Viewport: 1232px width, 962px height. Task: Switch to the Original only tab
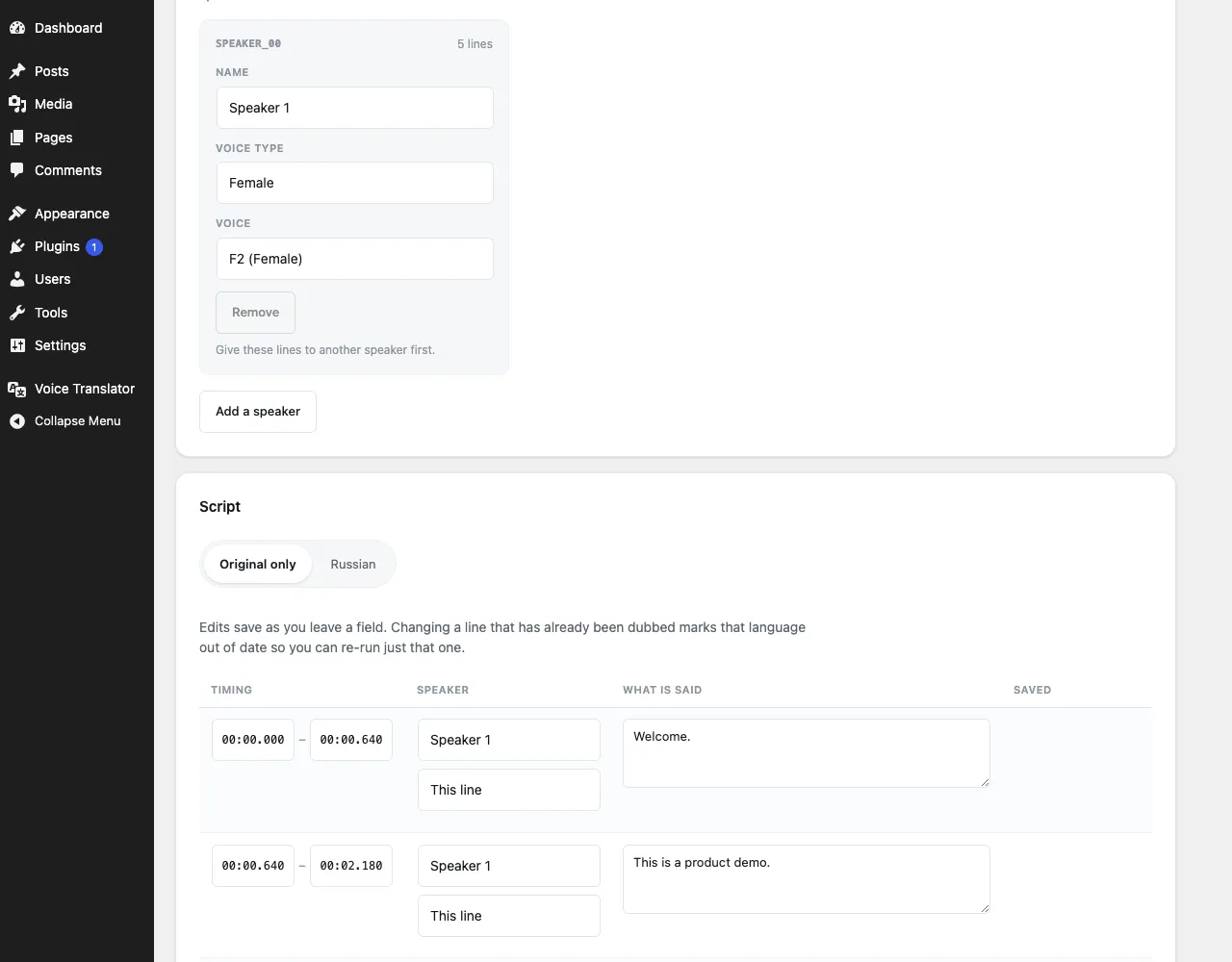(x=257, y=565)
